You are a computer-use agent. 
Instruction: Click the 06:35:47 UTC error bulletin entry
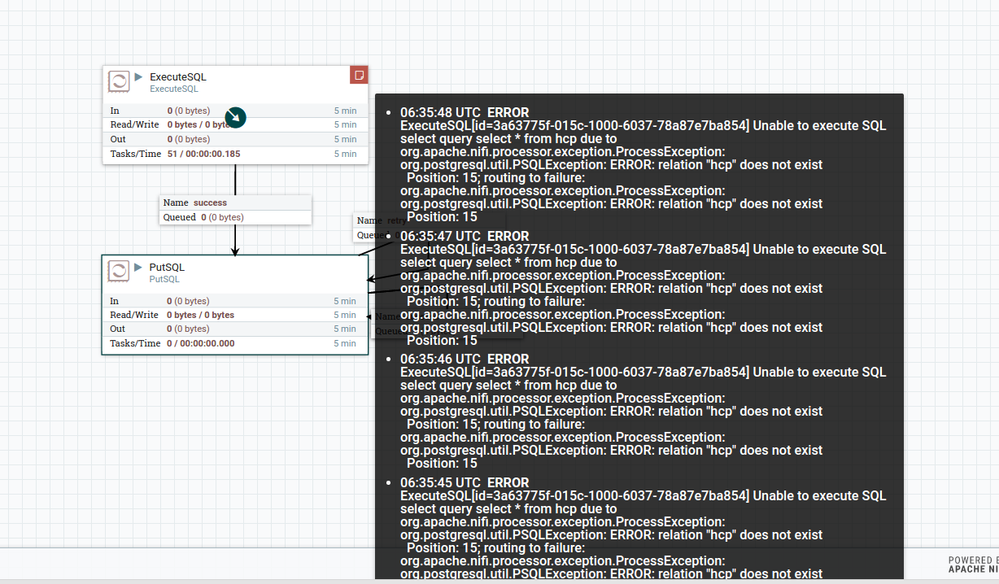click(640, 288)
